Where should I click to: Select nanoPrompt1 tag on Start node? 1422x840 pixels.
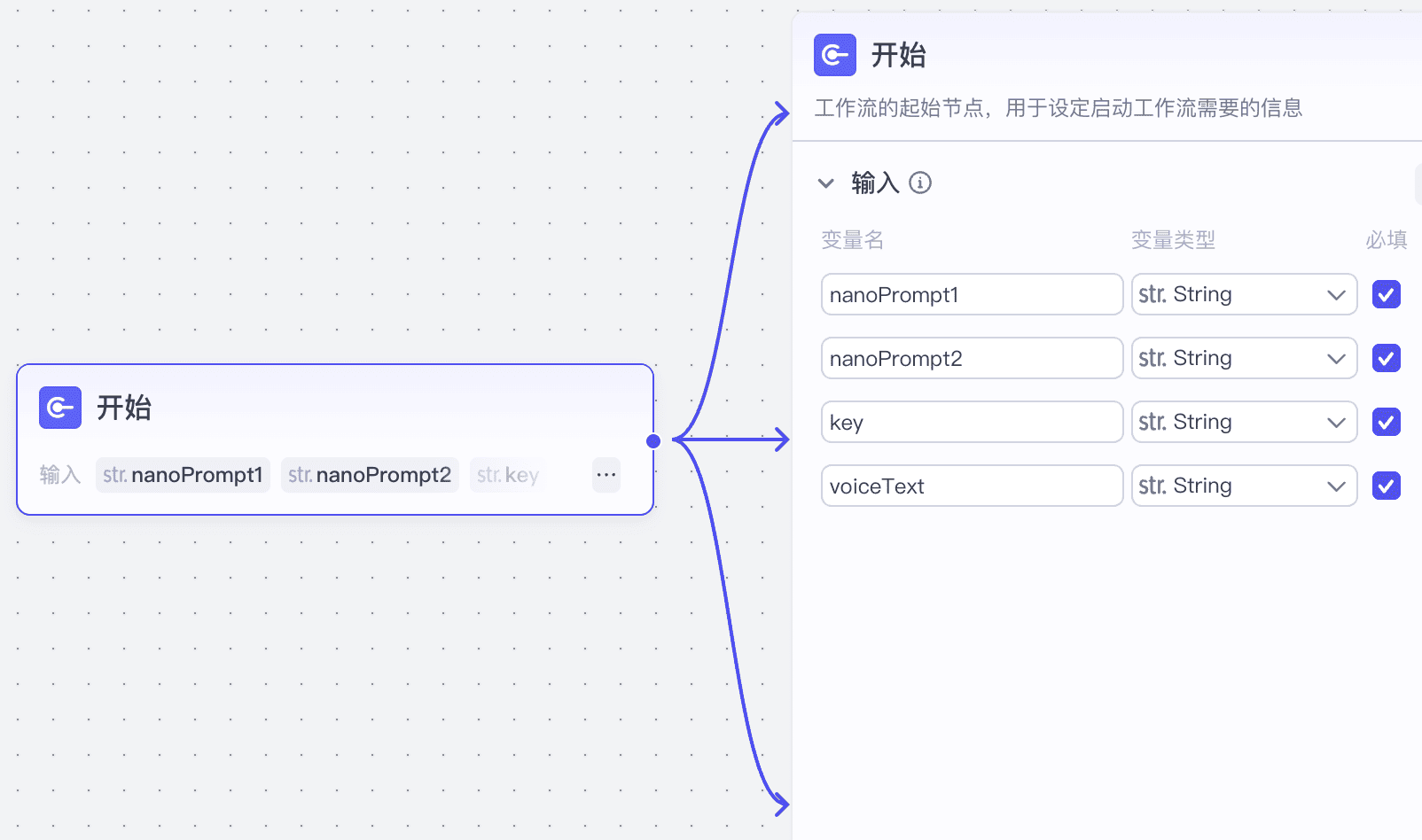pyautogui.click(x=183, y=475)
